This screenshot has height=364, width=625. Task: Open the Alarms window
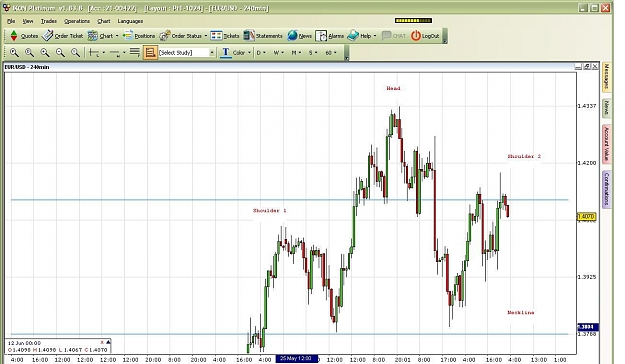[x=329, y=36]
